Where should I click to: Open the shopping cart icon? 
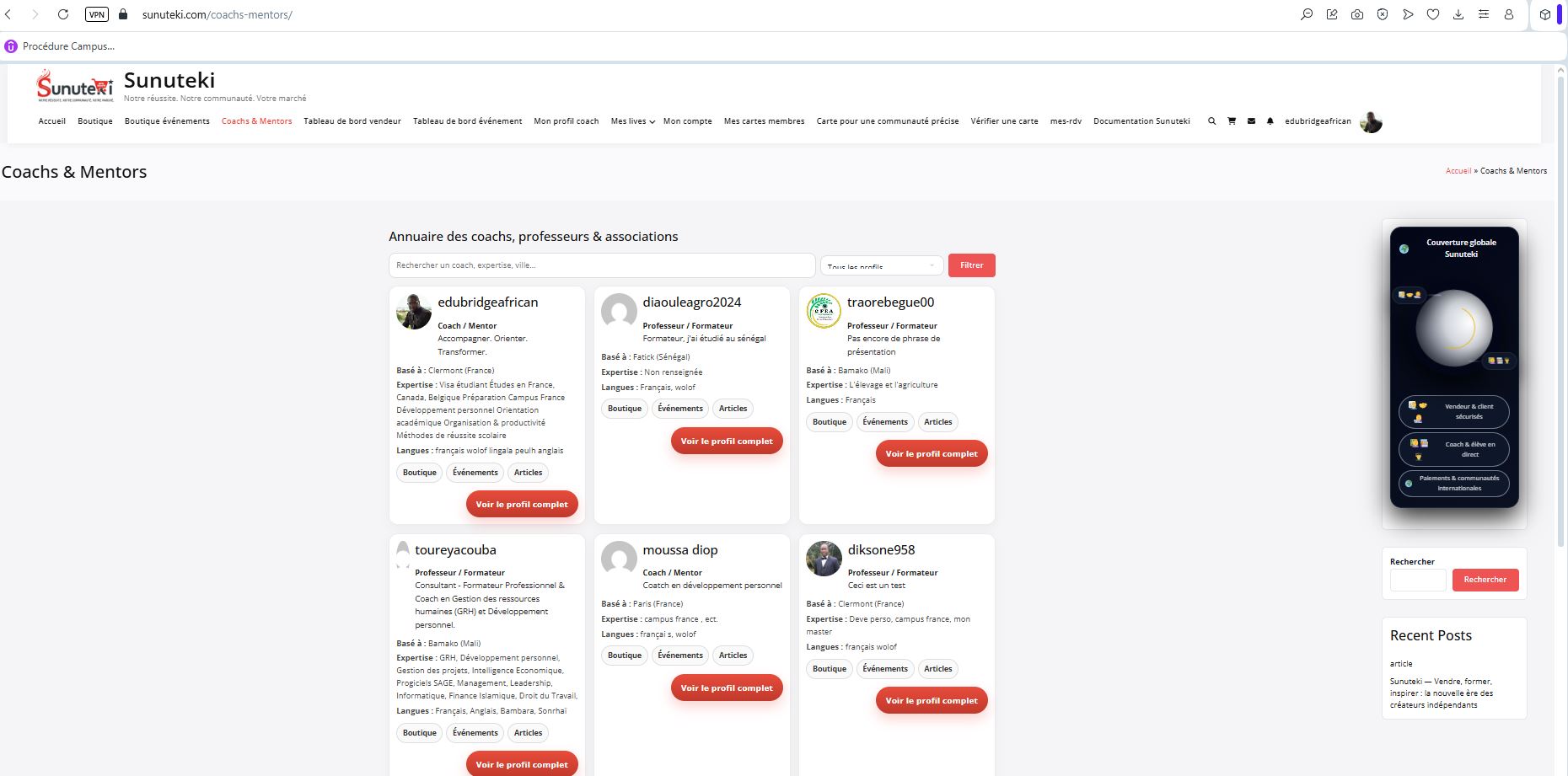(x=1232, y=121)
